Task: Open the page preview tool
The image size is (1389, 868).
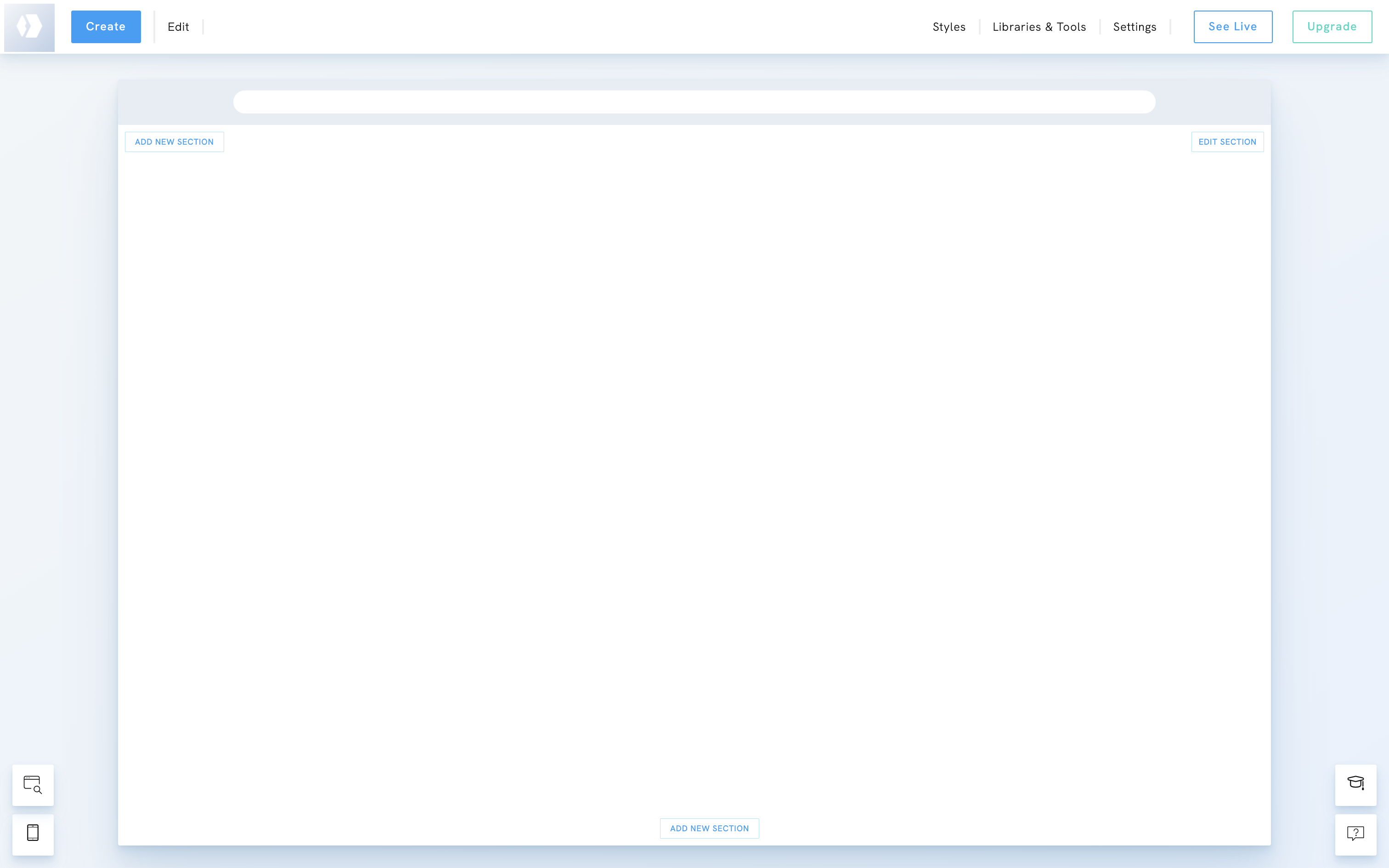Action: (x=33, y=785)
